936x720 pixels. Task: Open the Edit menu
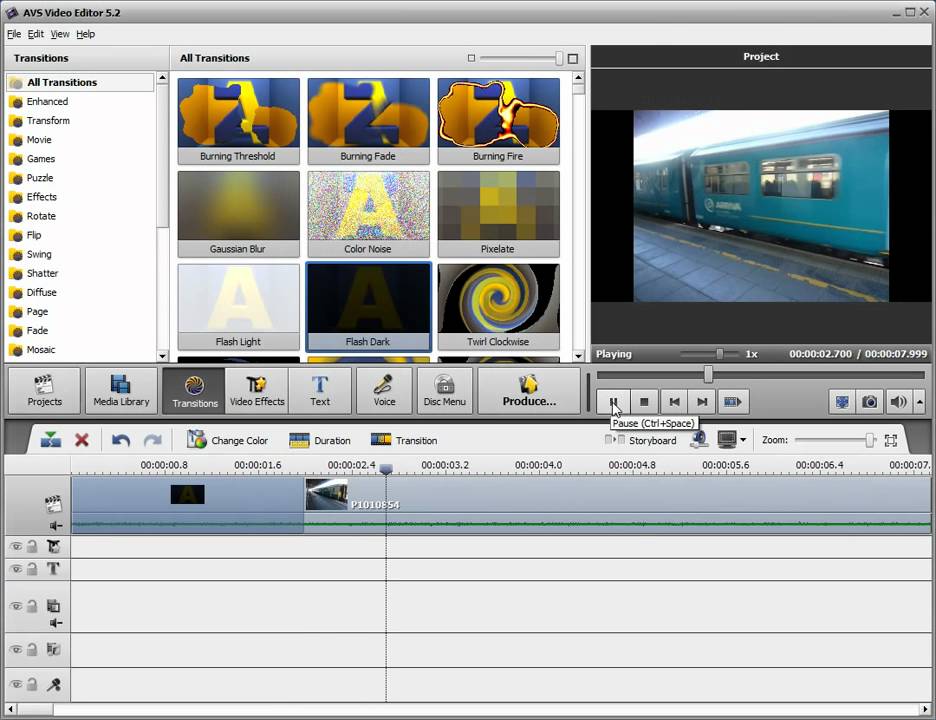pos(35,34)
